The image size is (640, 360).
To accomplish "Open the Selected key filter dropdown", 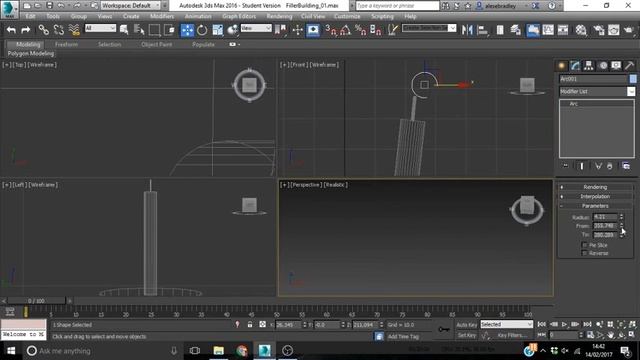I will [507, 324].
